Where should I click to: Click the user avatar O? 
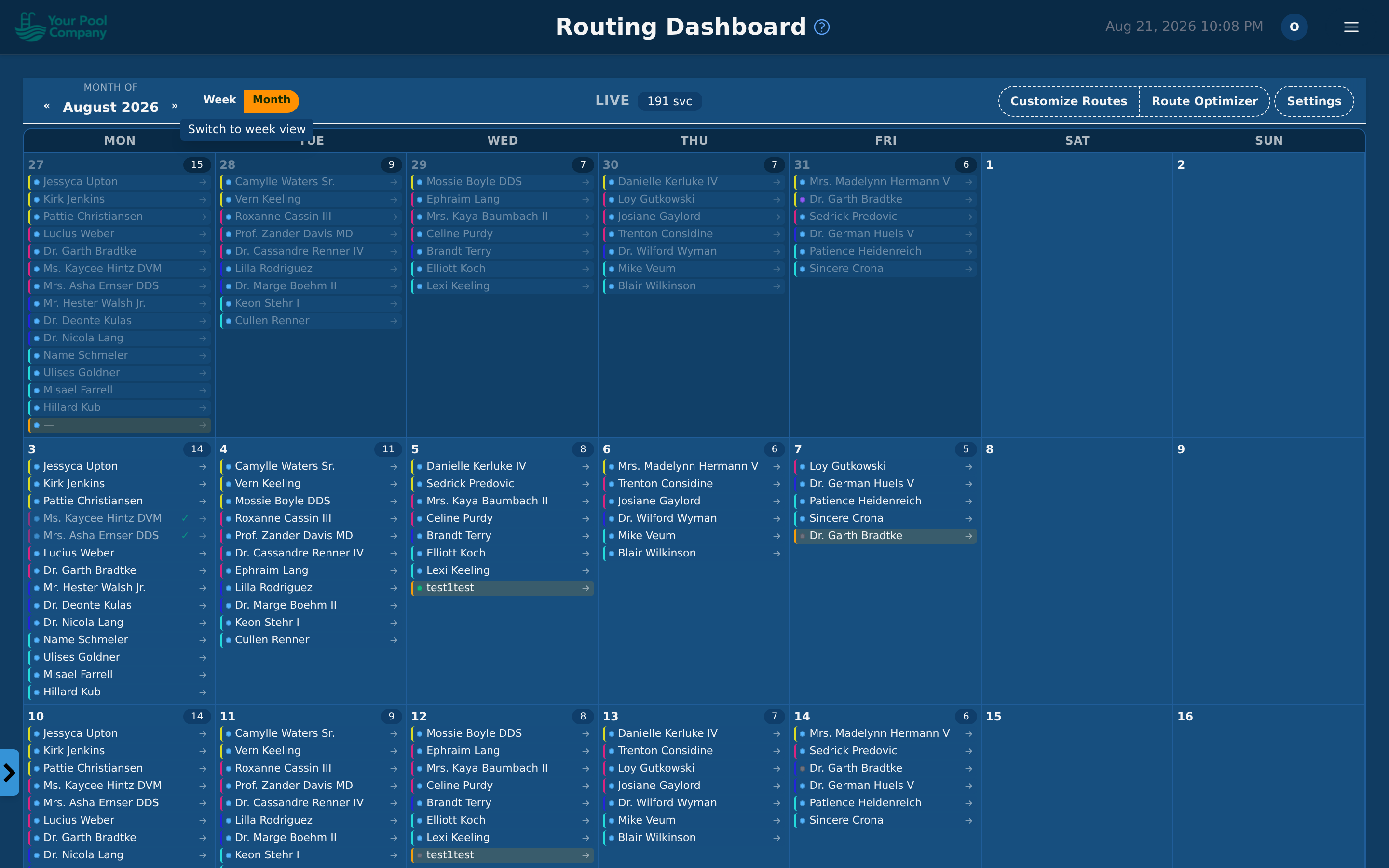1294,27
